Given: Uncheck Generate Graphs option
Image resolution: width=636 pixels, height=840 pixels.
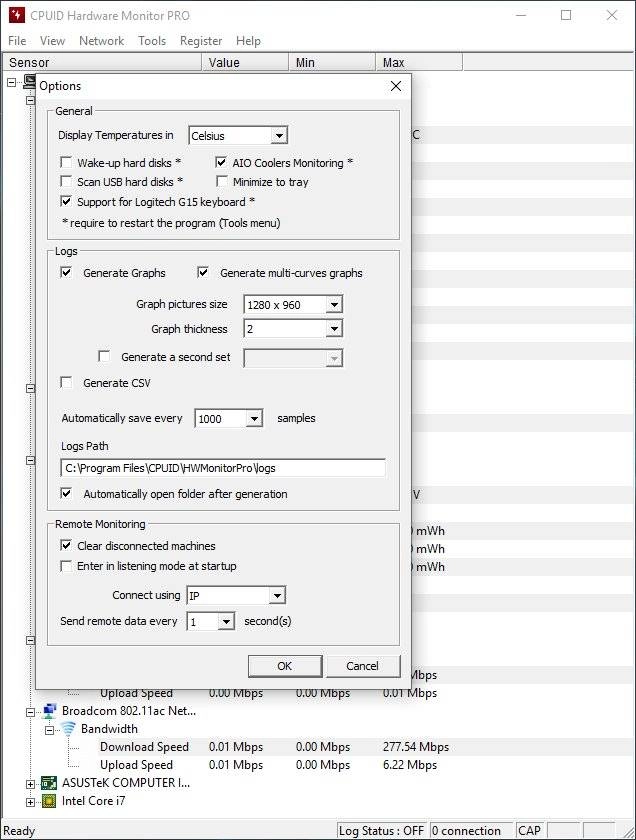Looking at the screenshot, I should point(66,272).
